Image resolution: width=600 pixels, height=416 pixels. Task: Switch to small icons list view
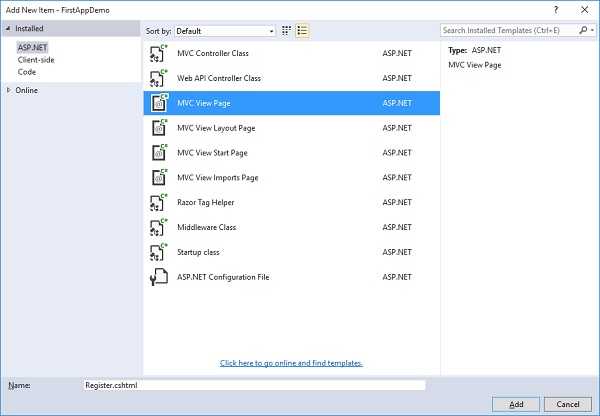[x=302, y=31]
